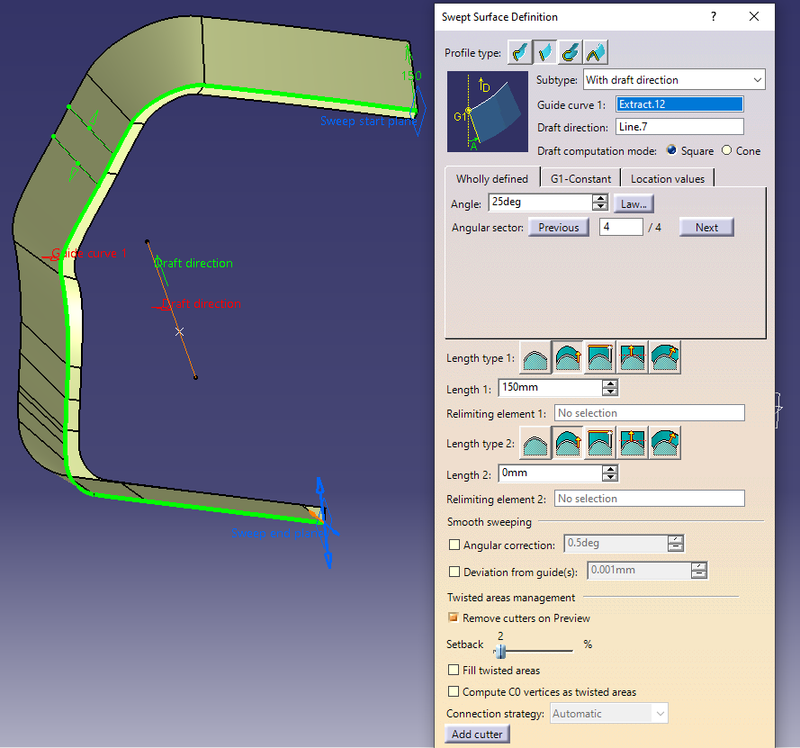Screen dimensions: 800x748
Task: Enable Compute C0 vertices as twisted areas
Action: pos(454,691)
